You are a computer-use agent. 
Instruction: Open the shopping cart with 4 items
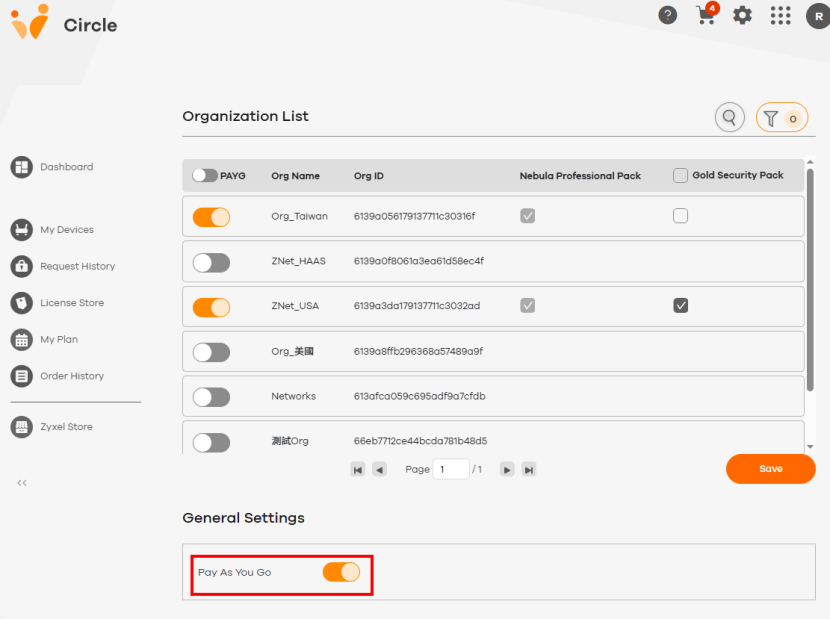(x=707, y=14)
